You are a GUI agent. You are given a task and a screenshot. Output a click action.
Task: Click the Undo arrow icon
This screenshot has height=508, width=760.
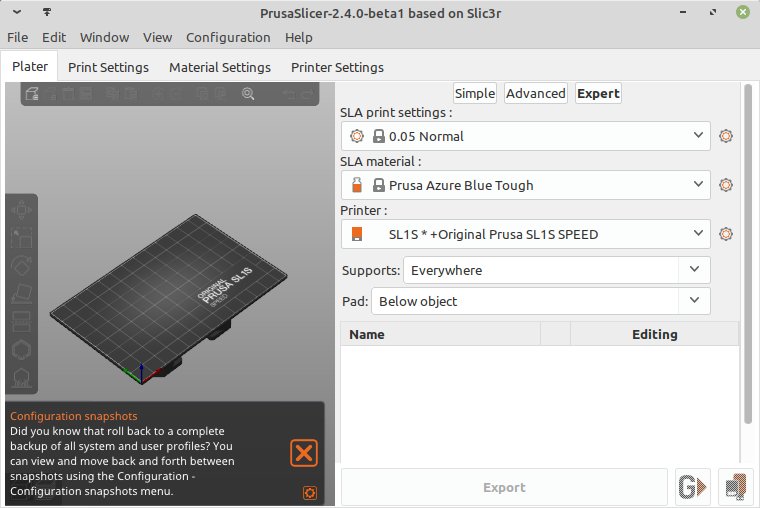(289, 94)
